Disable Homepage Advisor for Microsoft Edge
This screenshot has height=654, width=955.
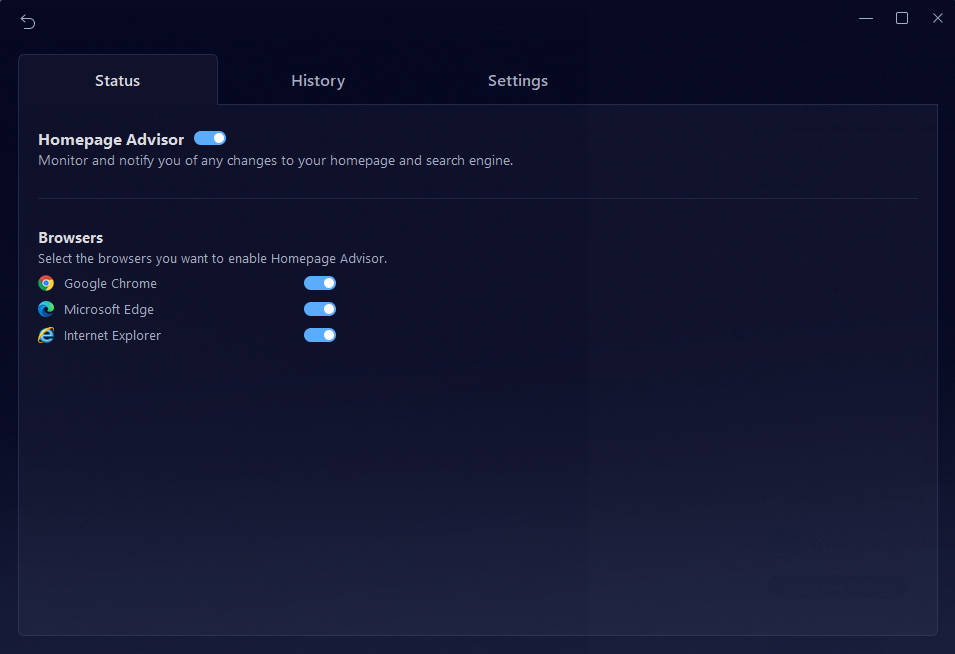click(319, 309)
